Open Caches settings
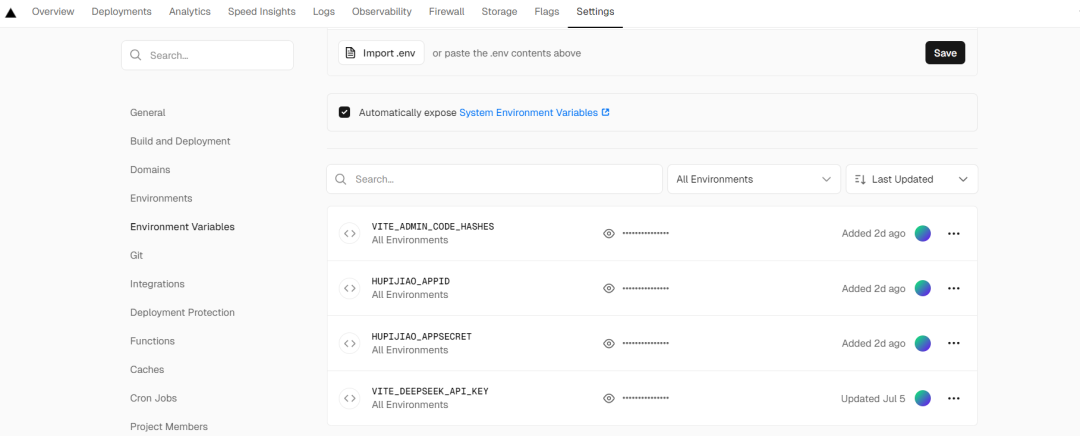This screenshot has width=1080, height=436. (147, 370)
